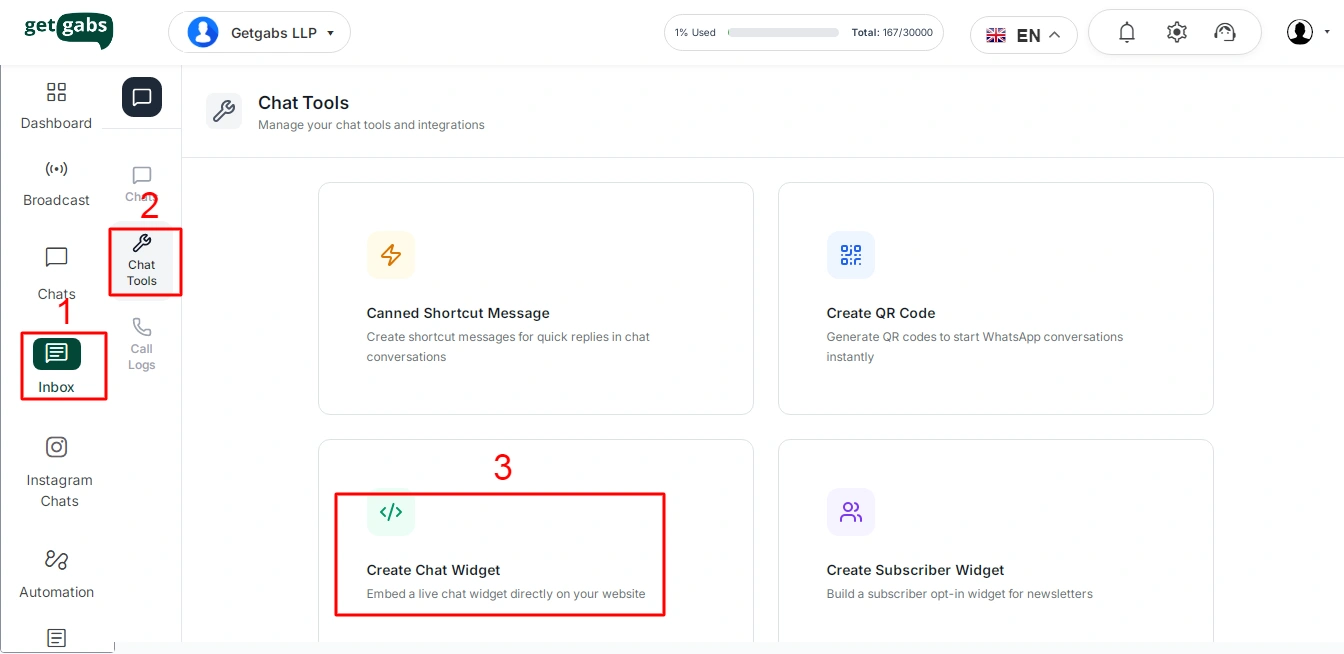Viewport: 1344px width, 654px height.
Task: Open Chats in the left sidebar
Action: pos(57,271)
